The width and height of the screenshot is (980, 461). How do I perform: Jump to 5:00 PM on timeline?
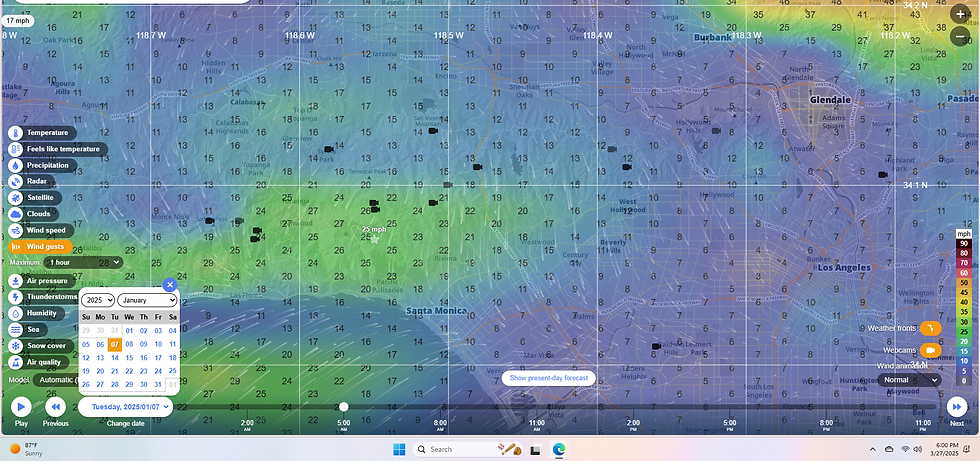(730, 425)
